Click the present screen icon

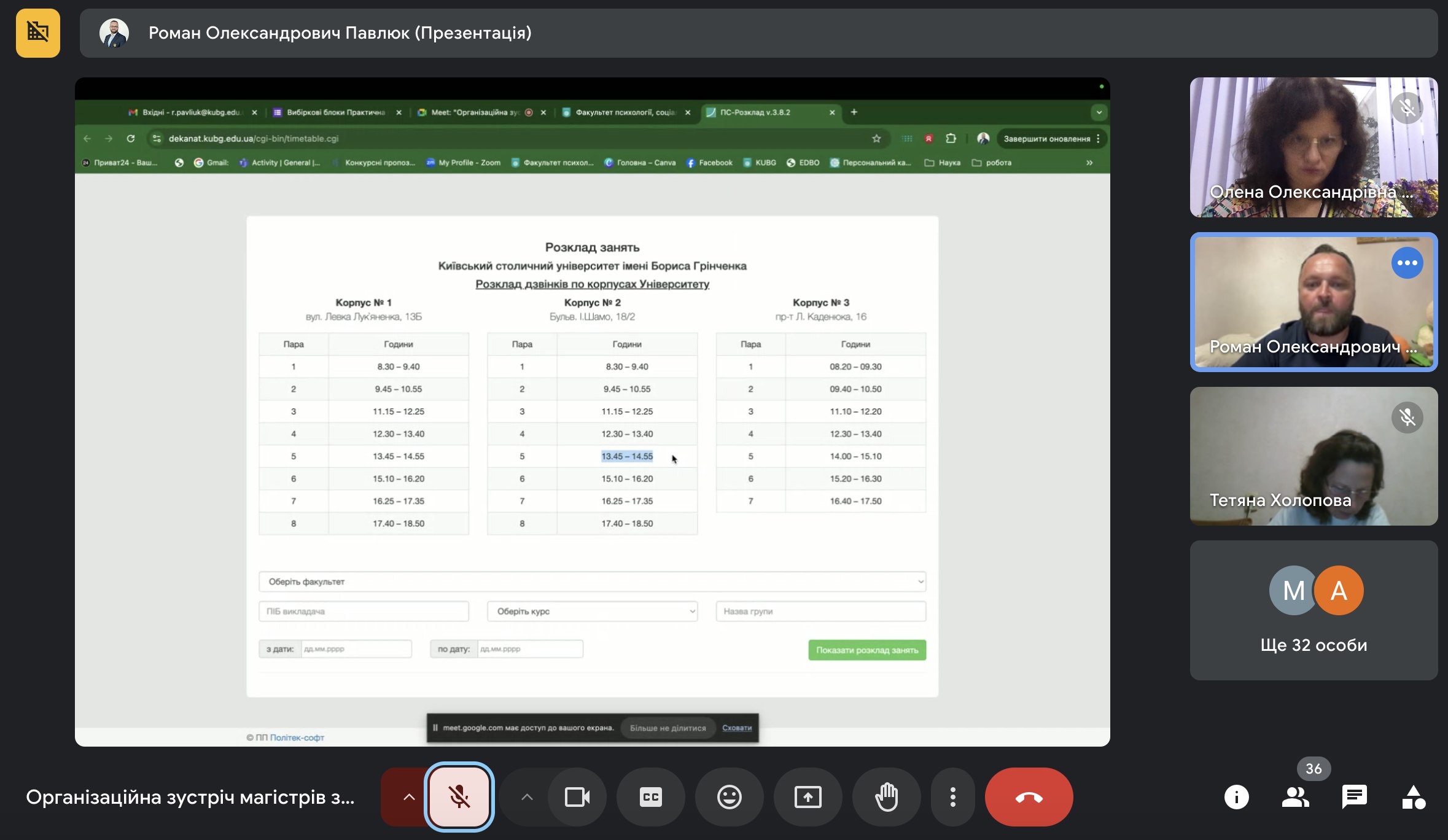(808, 797)
